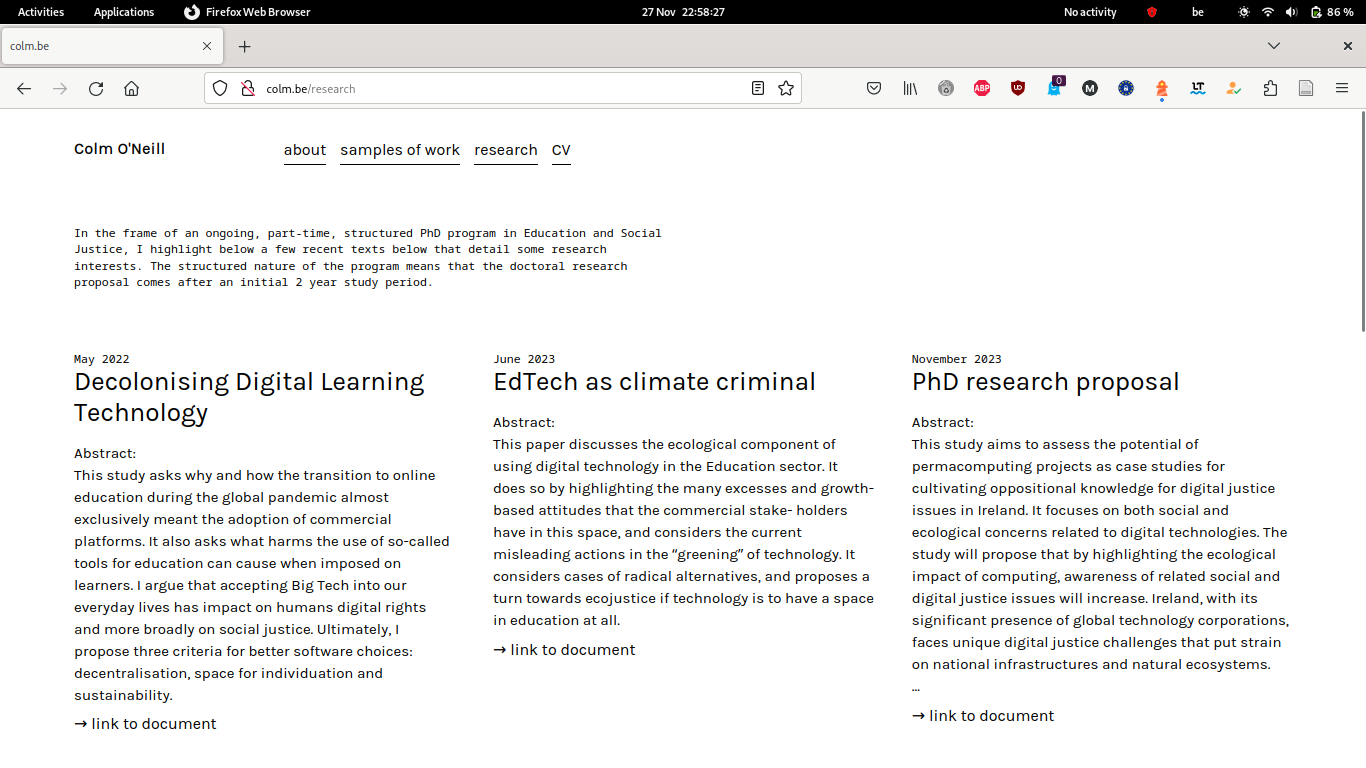Open the 'be' keyboard layout menu
This screenshot has width=1366, height=768.
coord(1198,12)
